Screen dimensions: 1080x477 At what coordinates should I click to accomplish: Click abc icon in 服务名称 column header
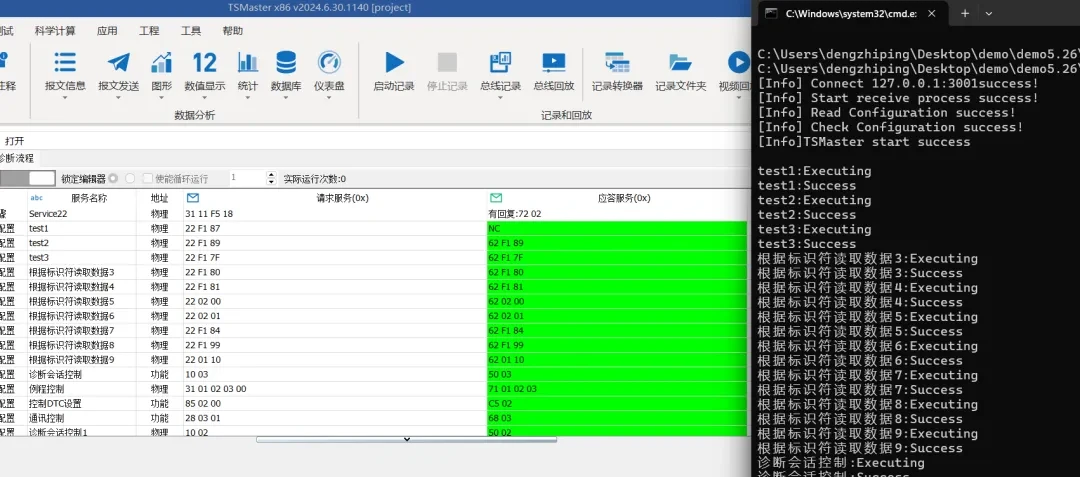(37, 198)
